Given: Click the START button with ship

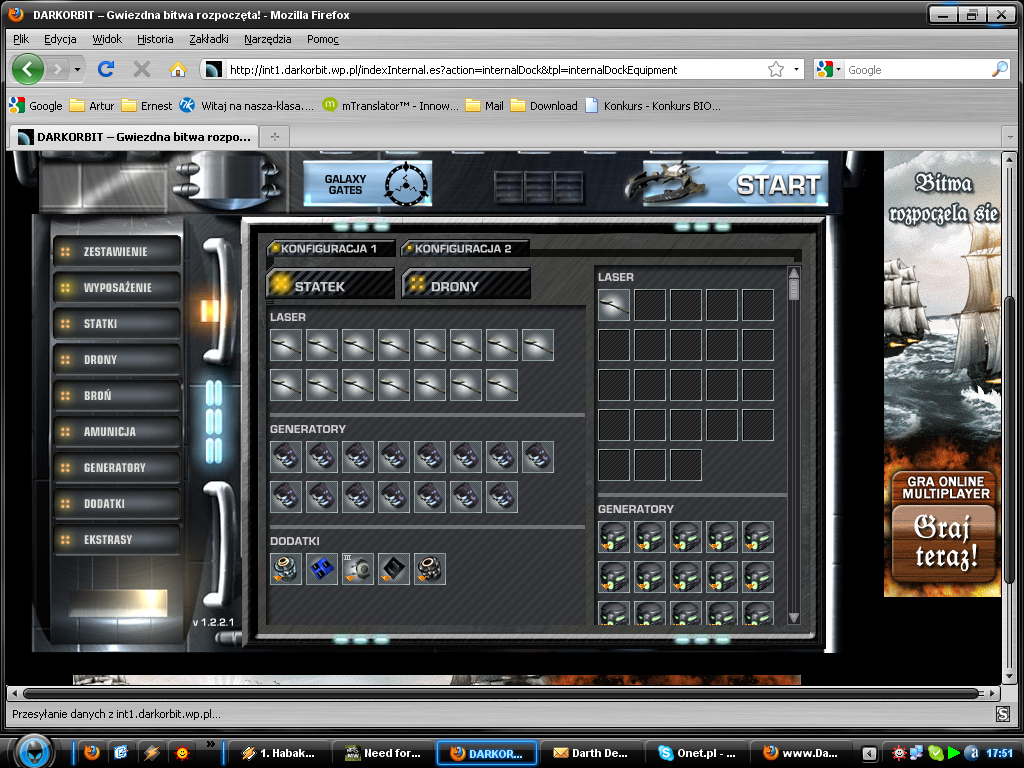Looking at the screenshot, I should click(735, 184).
